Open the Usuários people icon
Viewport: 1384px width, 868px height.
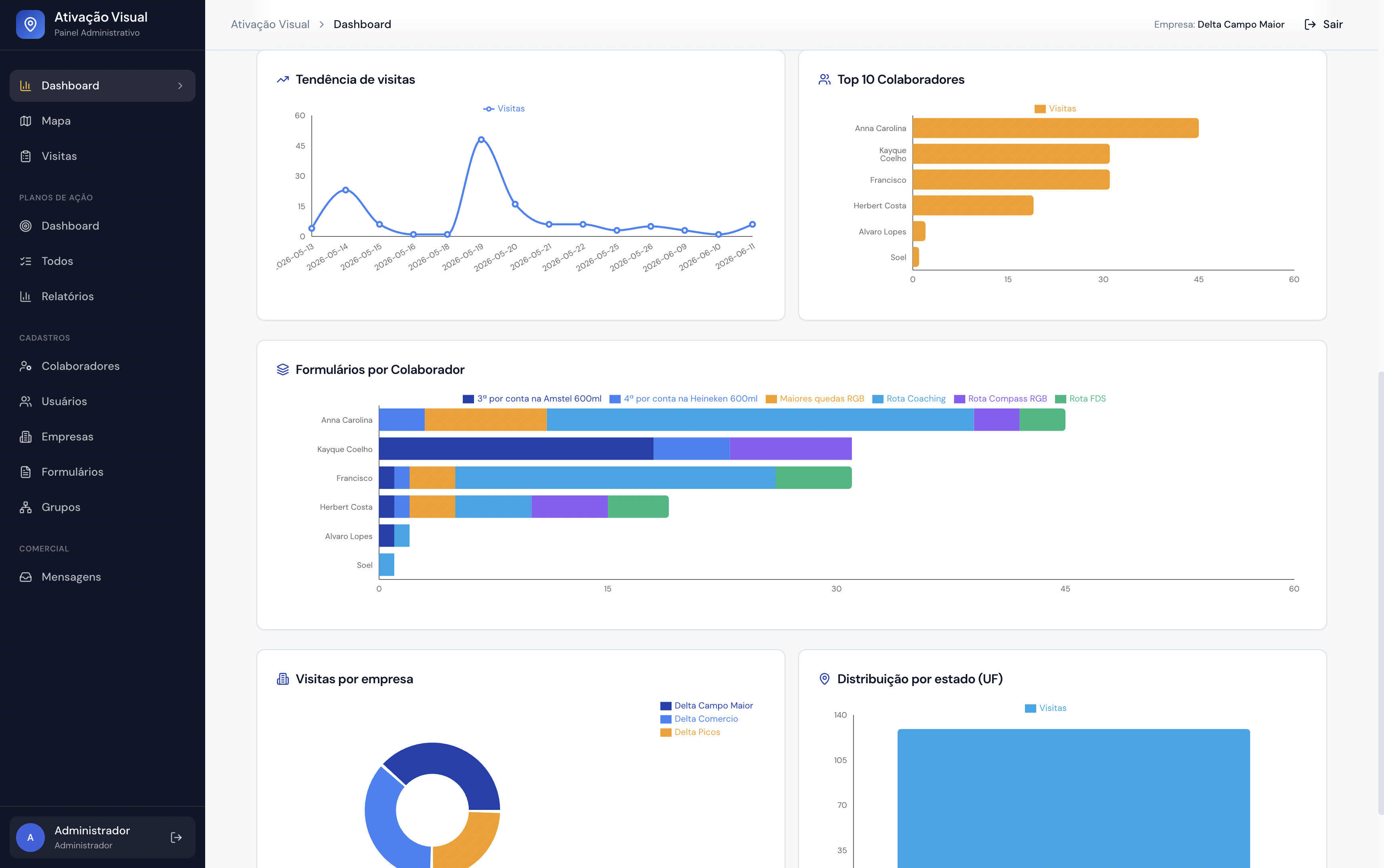coord(25,401)
